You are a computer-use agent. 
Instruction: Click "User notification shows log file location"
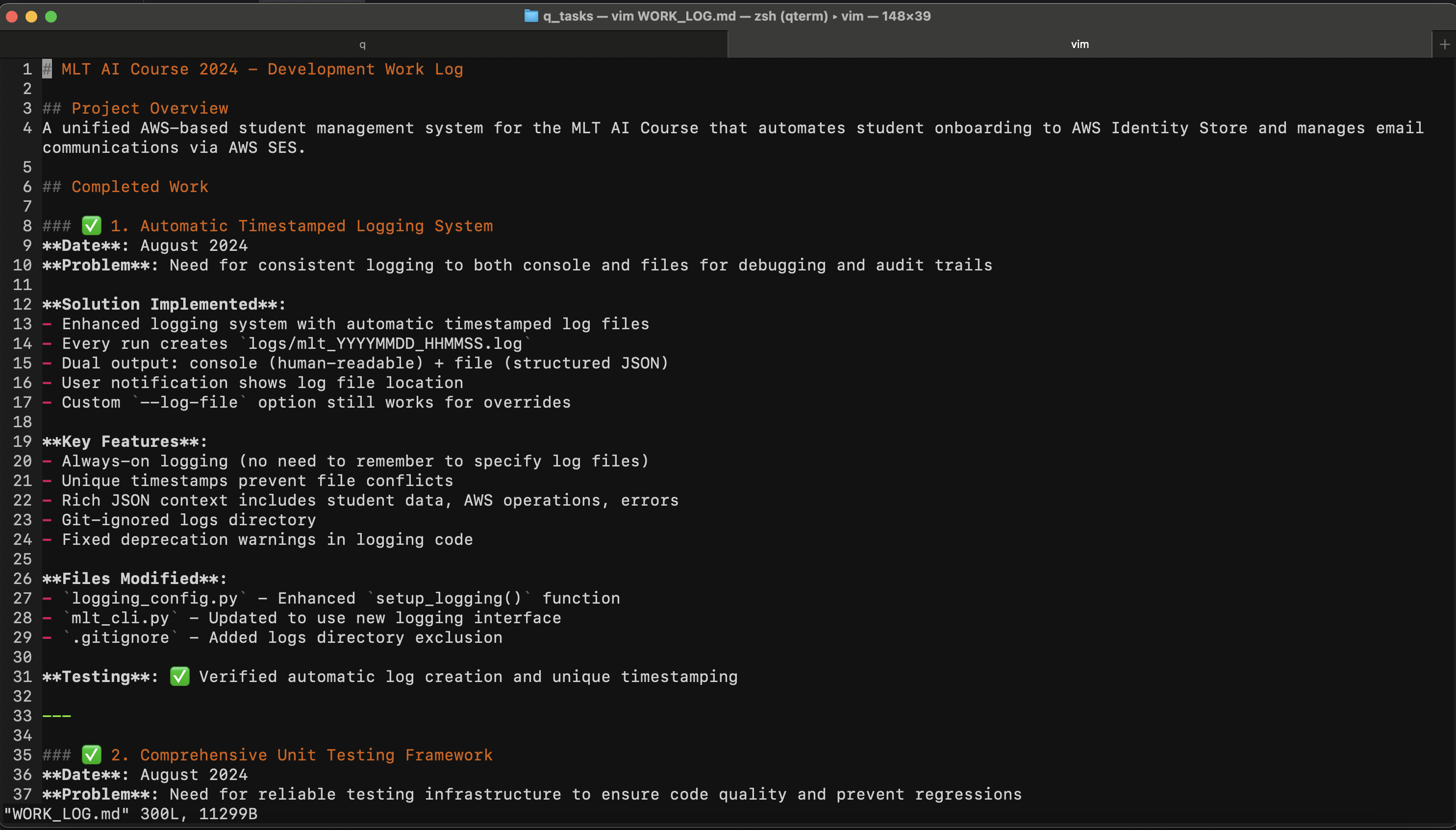[x=262, y=383]
